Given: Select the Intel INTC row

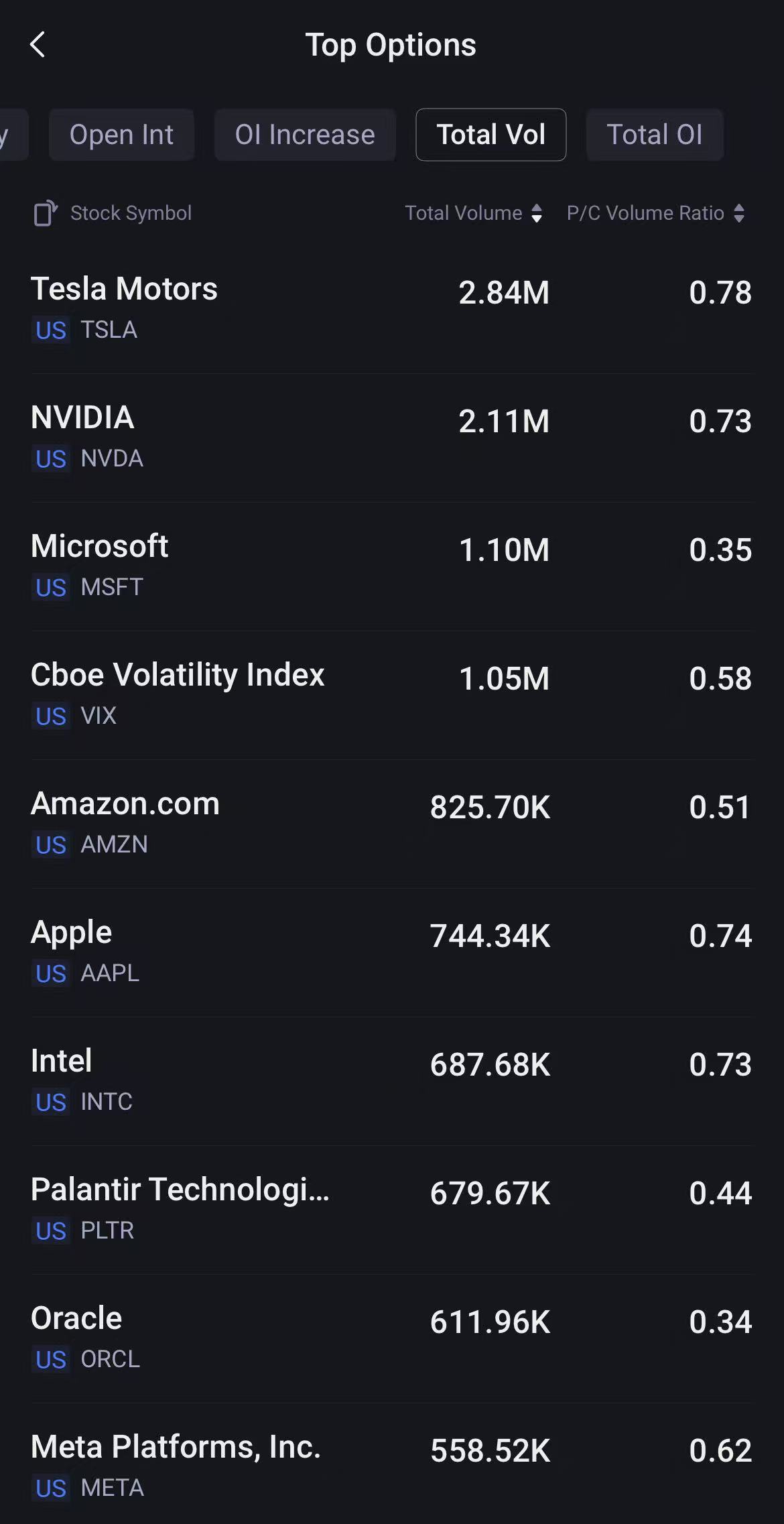Looking at the screenshot, I should tap(391, 1080).
